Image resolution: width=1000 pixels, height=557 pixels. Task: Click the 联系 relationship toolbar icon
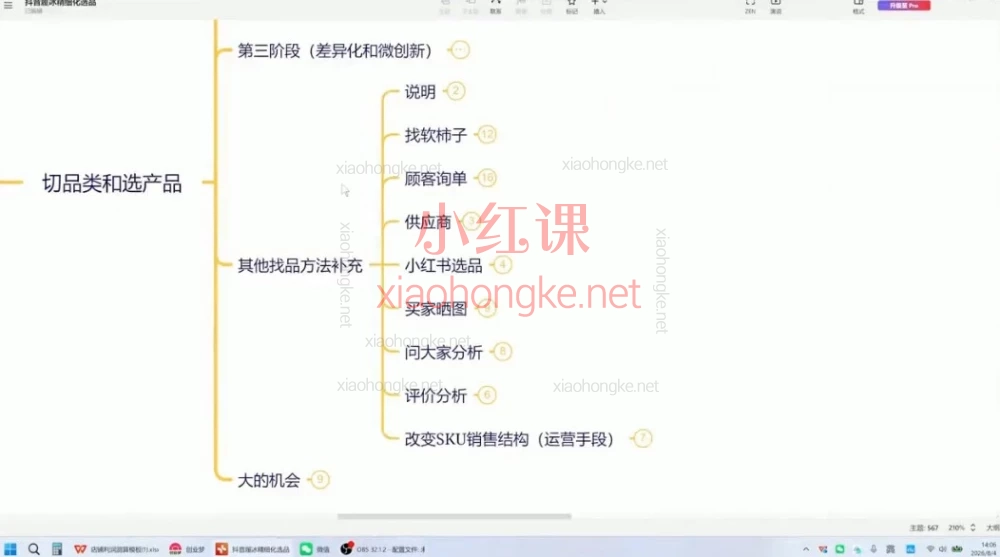click(496, 6)
